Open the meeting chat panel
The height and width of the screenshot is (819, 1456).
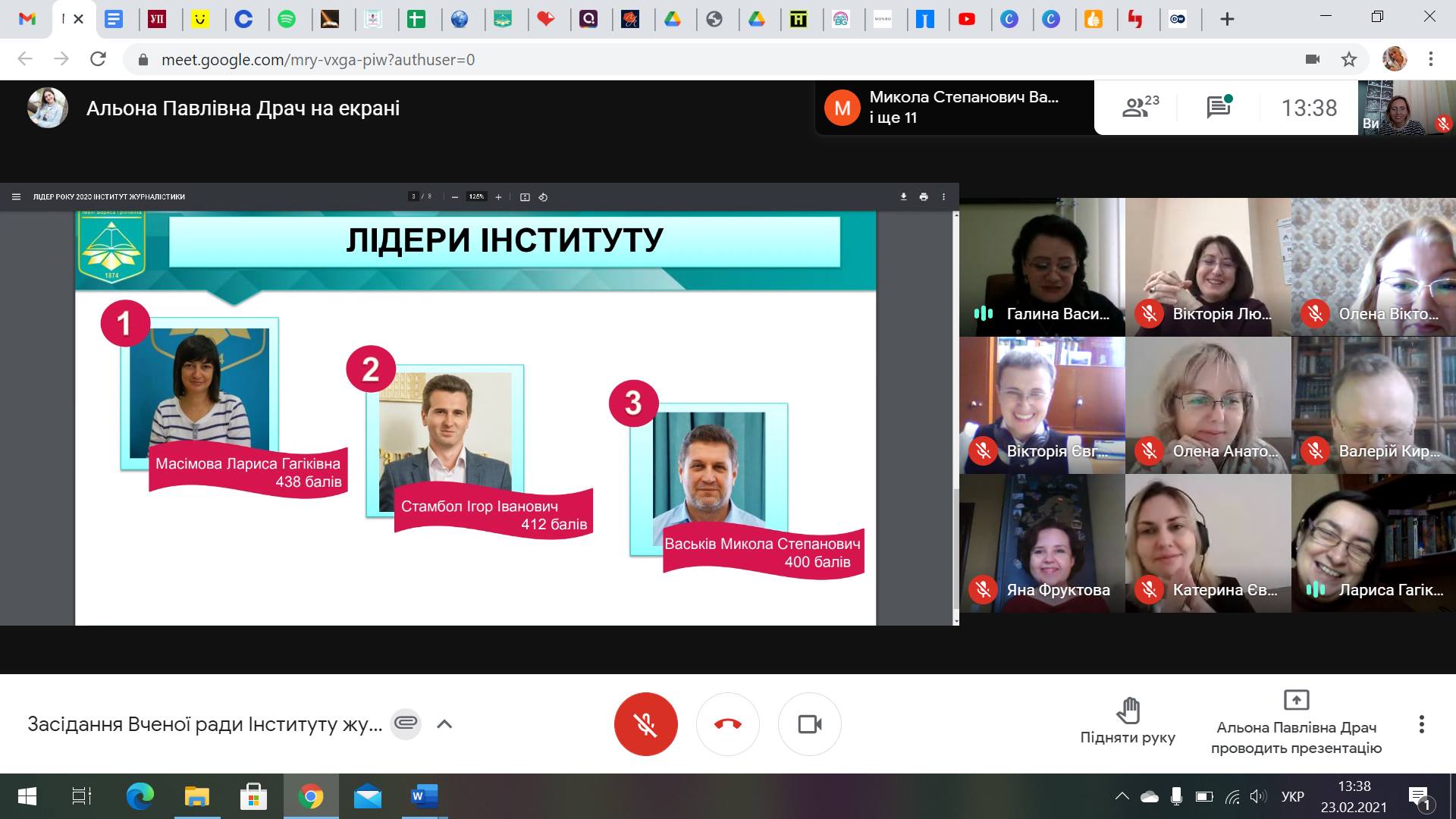tap(1219, 108)
